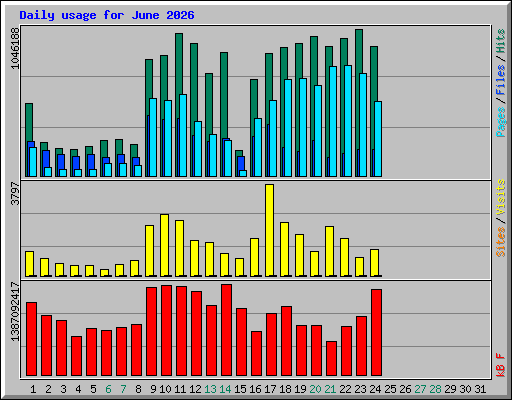Click the red KB bar for day 21
This screenshot has width=512, height=400.
(331, 359)
